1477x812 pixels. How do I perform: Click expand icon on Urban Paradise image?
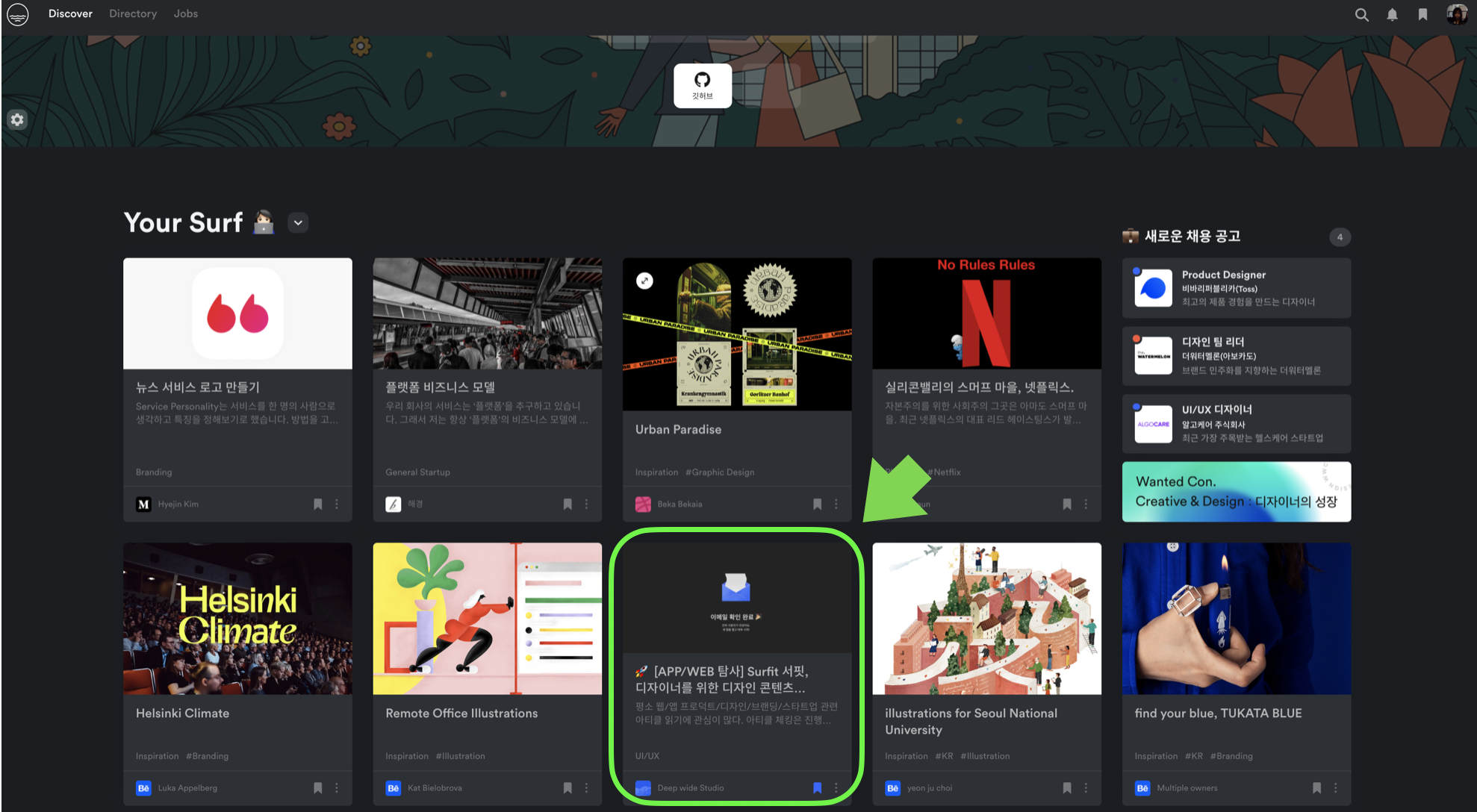[644, 281]
